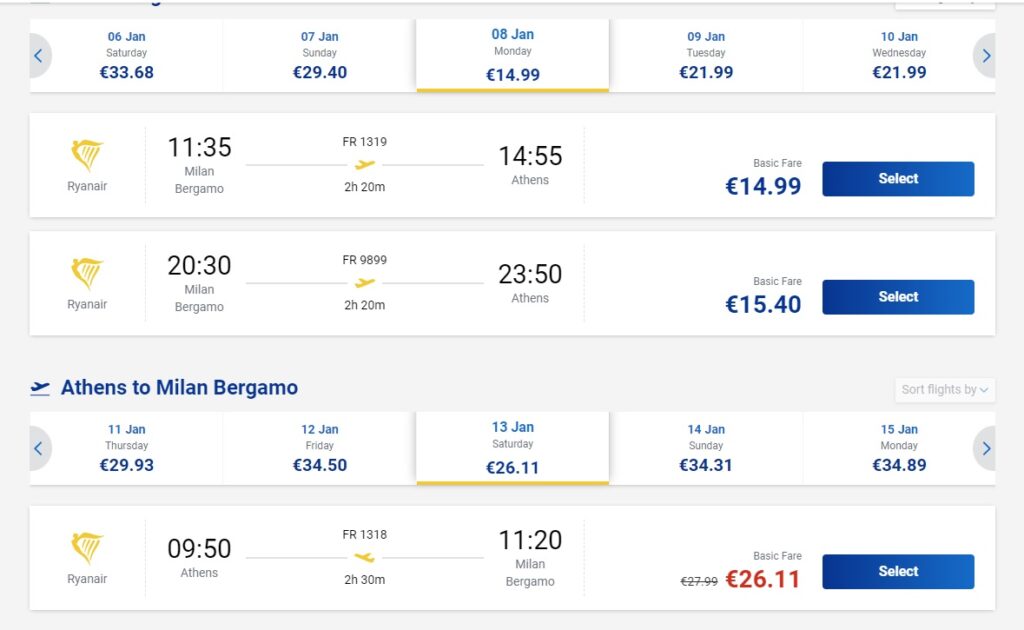1024x630 pixels.
Task: Show earlier return dates before 11 Jan
Action: tap(38, 448)
